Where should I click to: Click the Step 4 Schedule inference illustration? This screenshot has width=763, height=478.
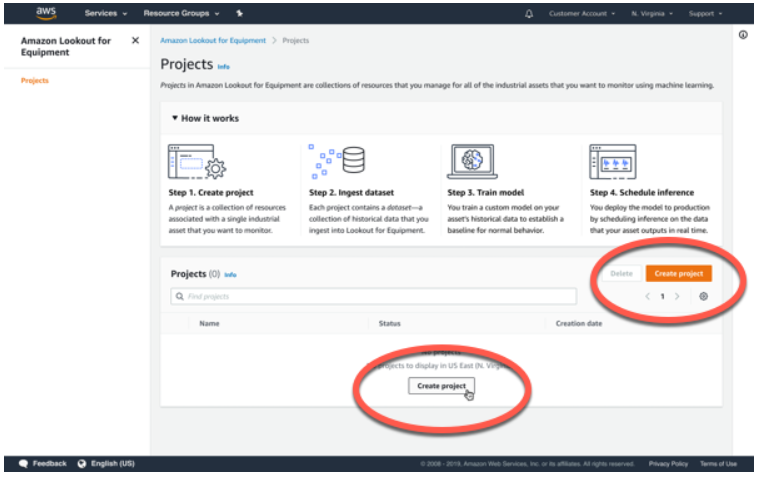click(613, 162)
